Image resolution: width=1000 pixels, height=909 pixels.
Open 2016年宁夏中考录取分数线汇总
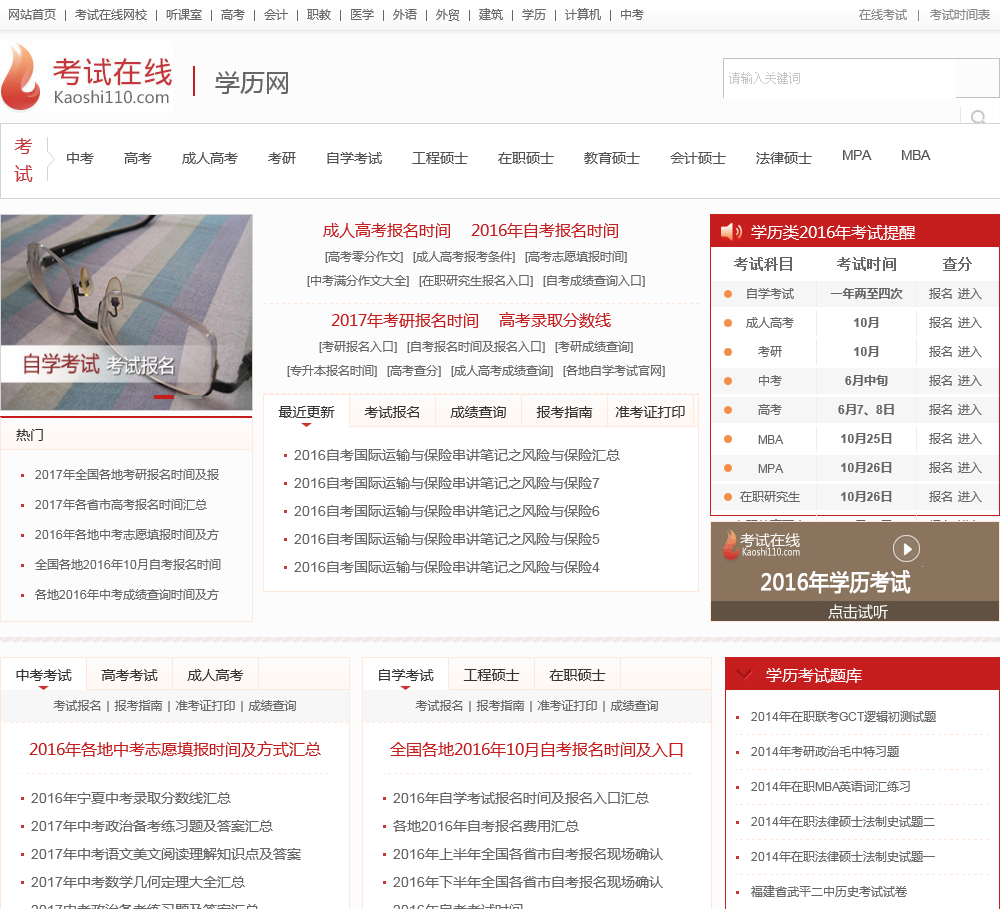point(131,799)
